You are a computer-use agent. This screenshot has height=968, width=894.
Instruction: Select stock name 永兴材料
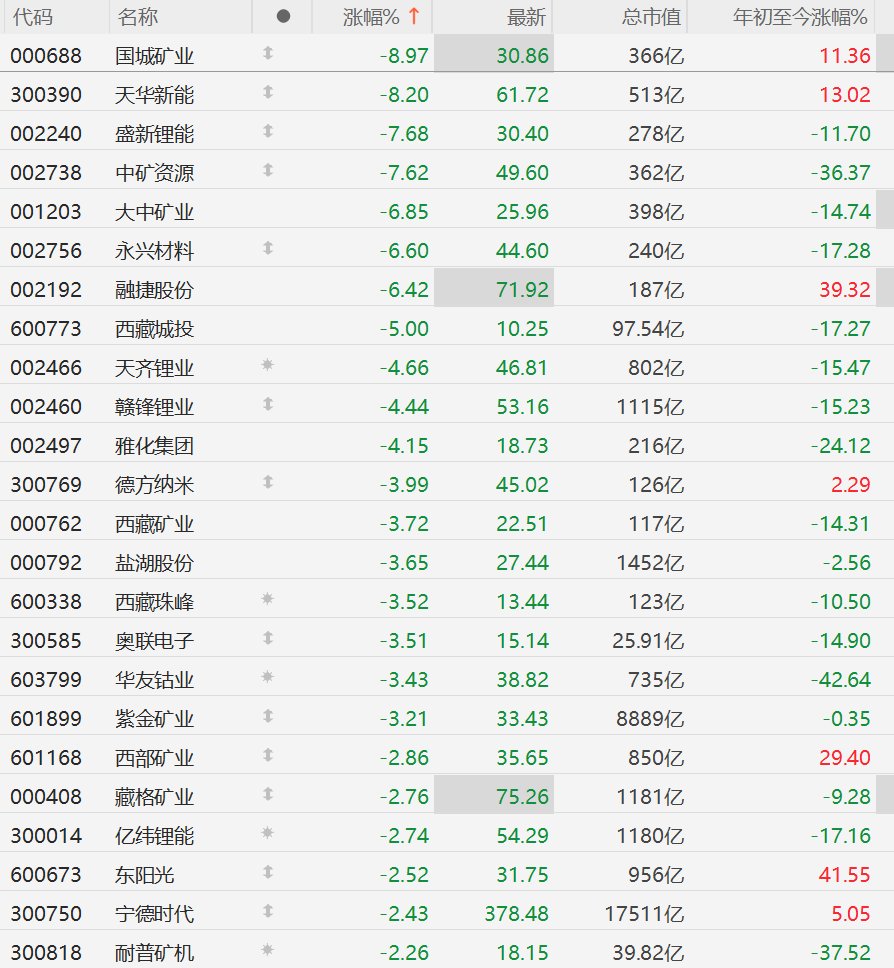pos(154,251)
